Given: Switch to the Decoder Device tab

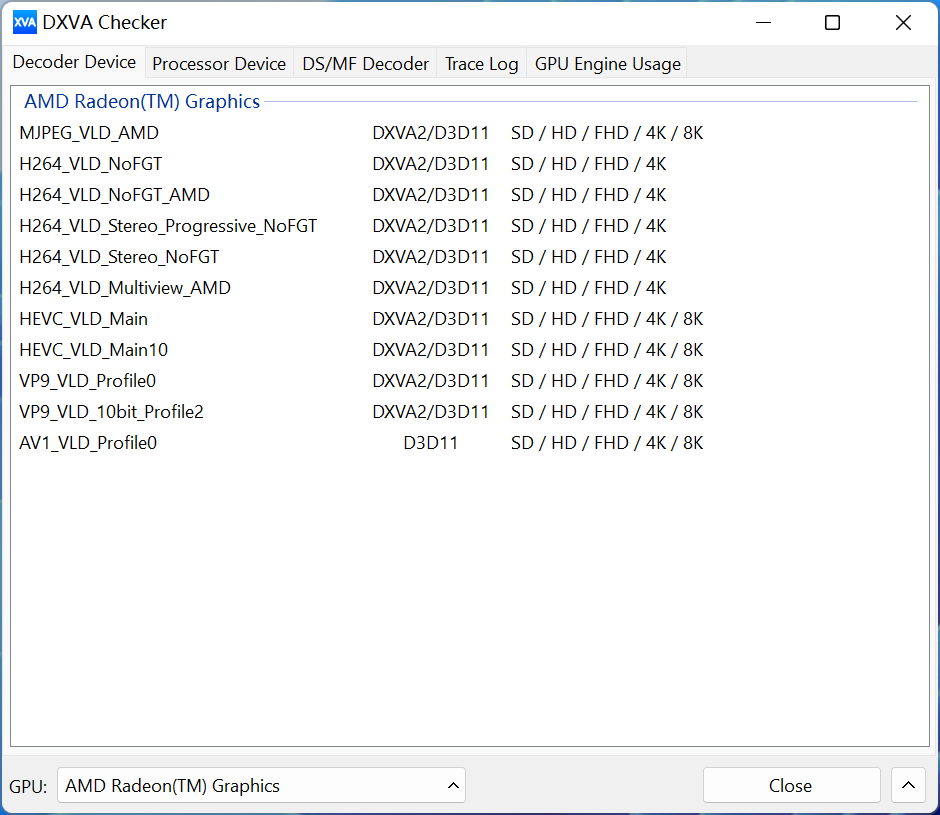Looking at the screenshot, I should pyautogui.click(x=74, y=62).
